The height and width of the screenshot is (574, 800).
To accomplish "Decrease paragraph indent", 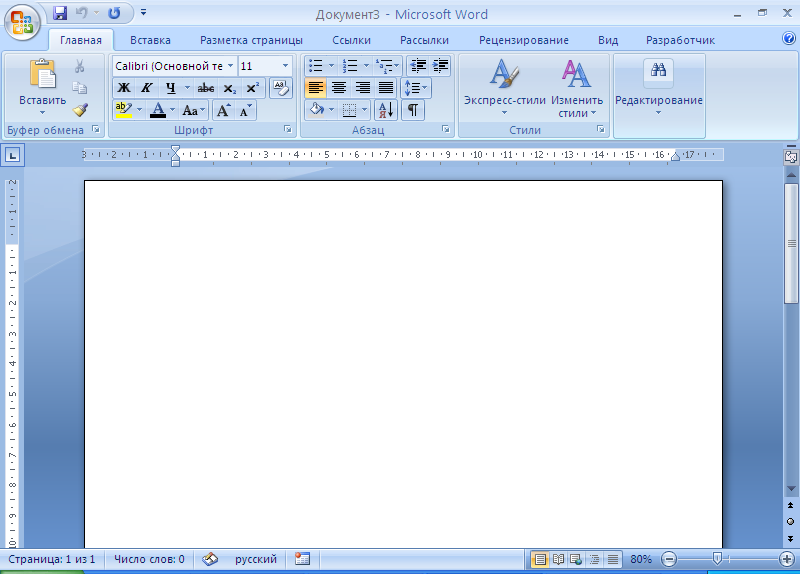I will click(418, 66).
